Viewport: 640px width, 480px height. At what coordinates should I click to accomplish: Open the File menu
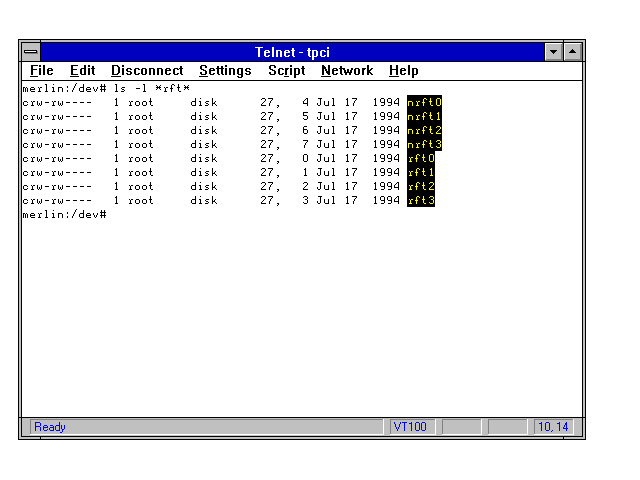(x=42, y=71)
